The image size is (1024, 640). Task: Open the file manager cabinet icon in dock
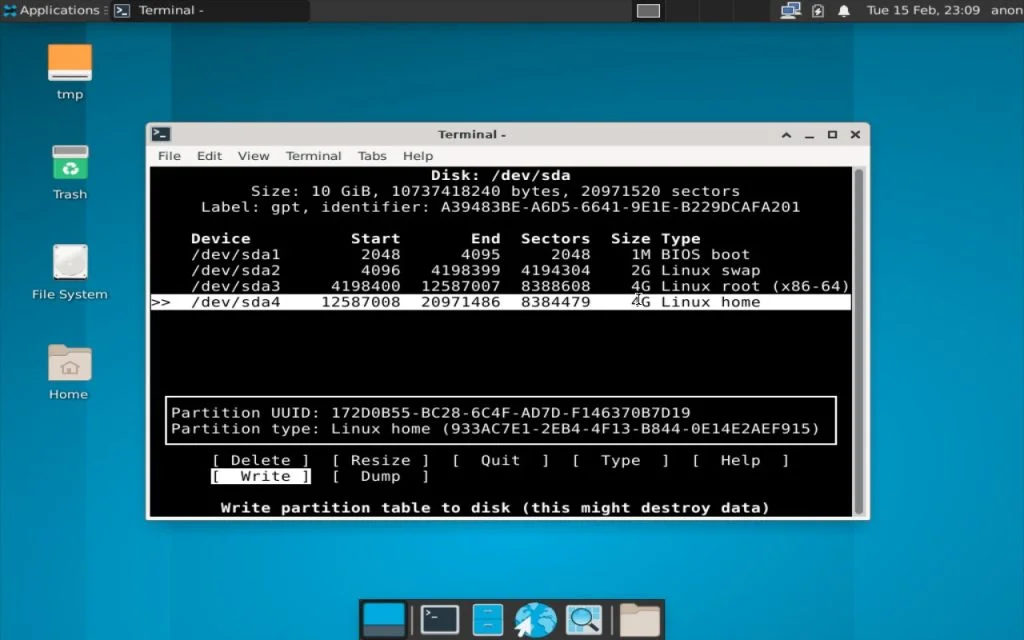tap(486, 618)
